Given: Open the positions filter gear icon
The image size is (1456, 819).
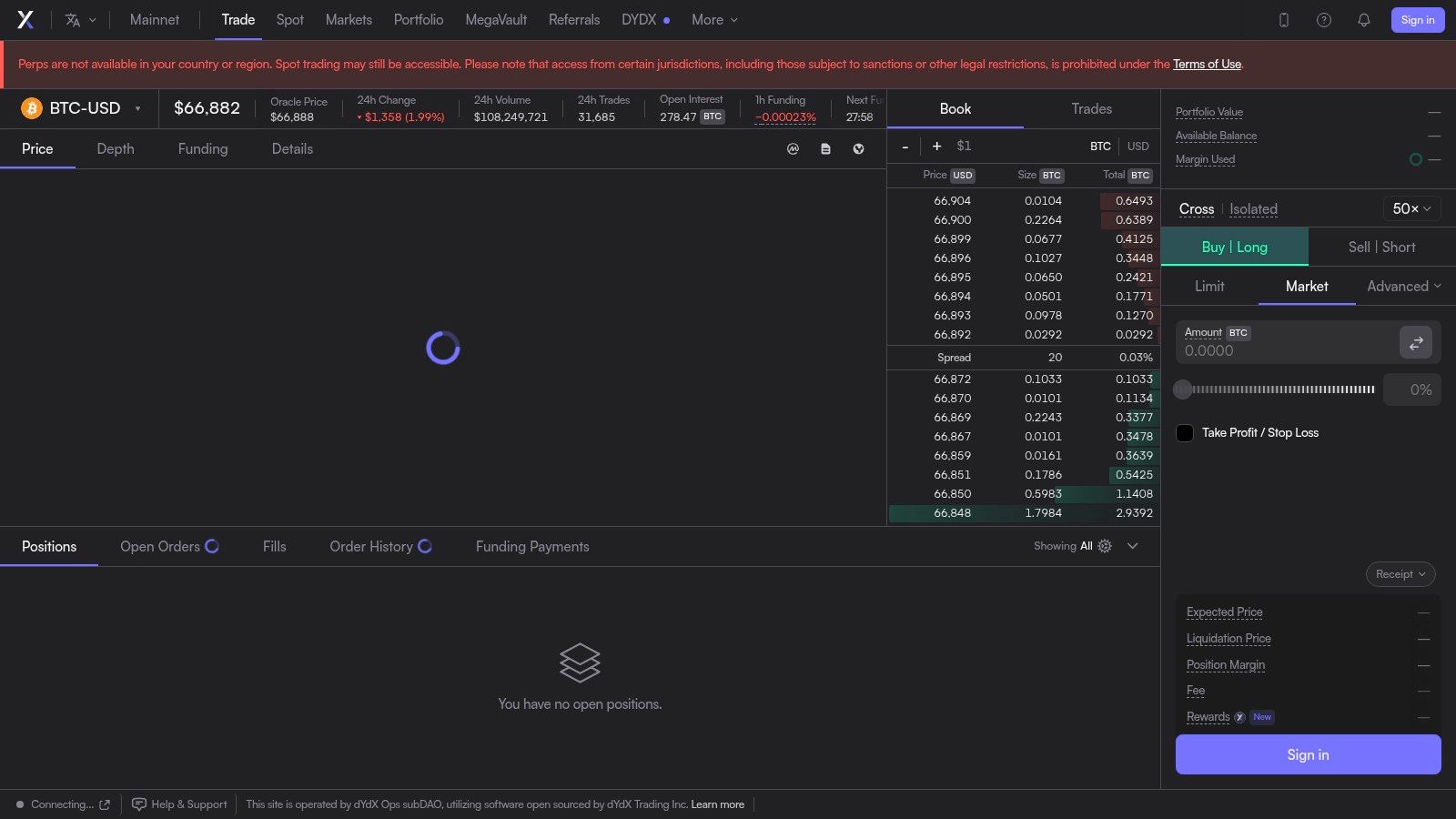Looking at the screenshot, I should click(1105, 546).
